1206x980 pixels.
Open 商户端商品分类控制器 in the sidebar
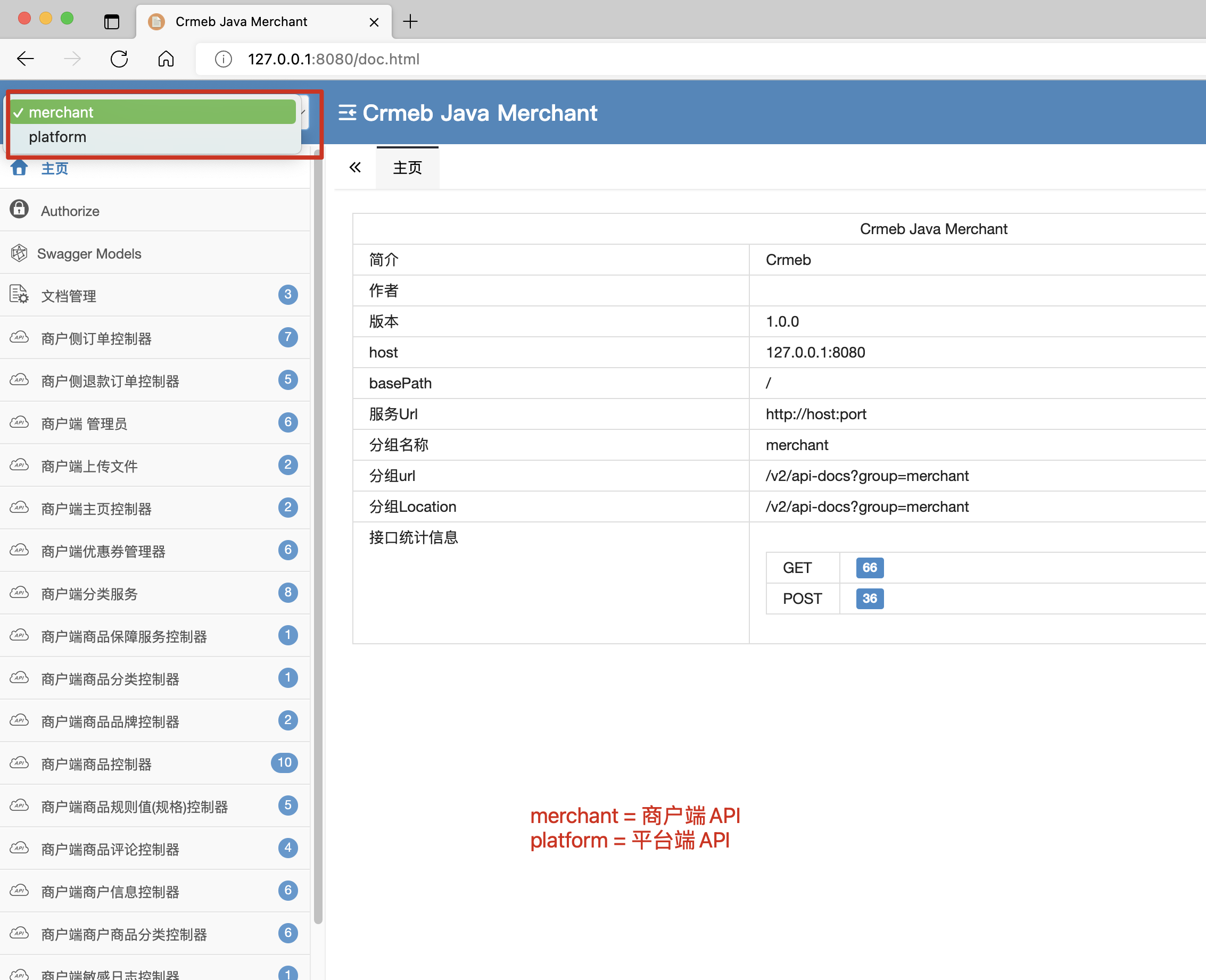(x=155, y=678)
